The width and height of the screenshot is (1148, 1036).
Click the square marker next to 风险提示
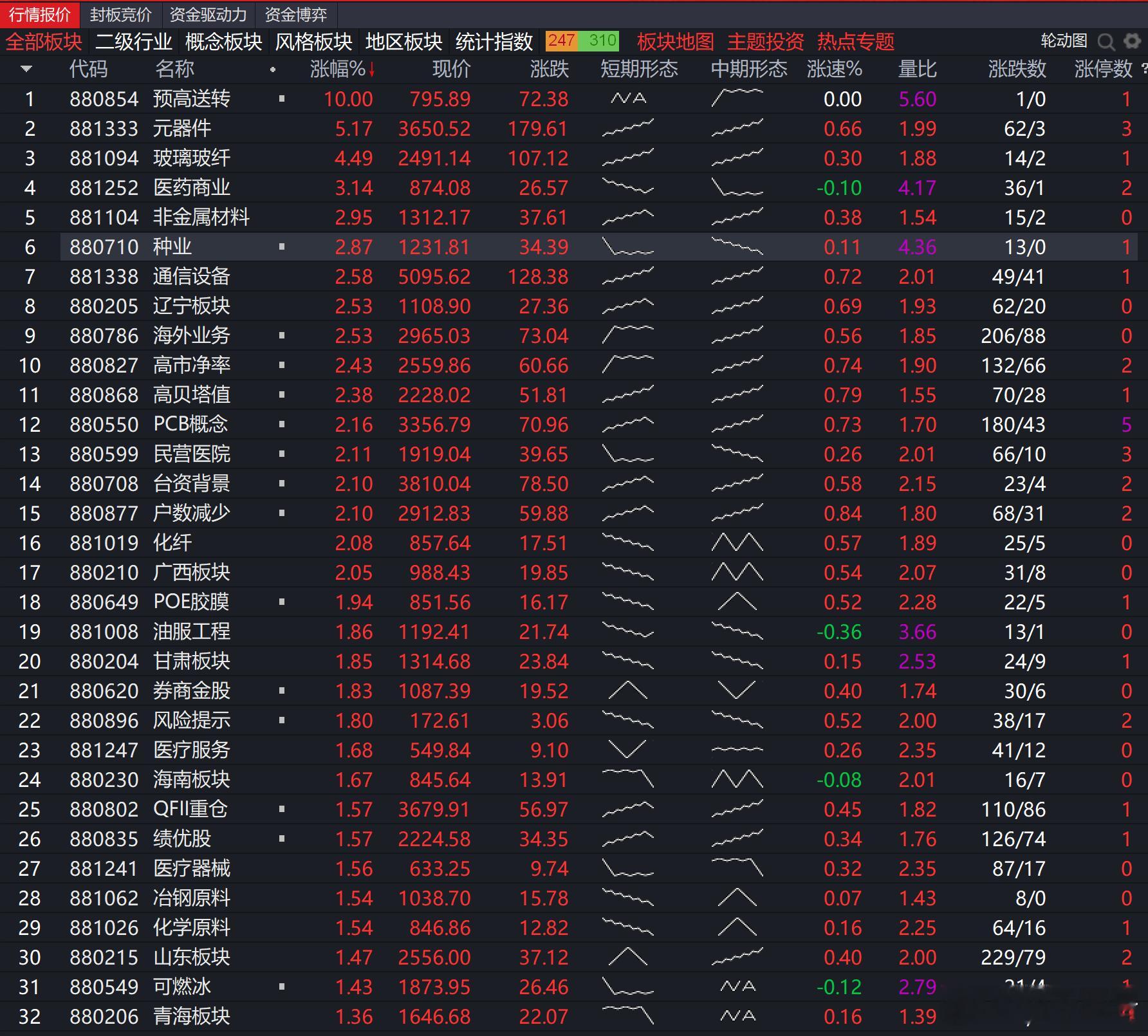282,721
